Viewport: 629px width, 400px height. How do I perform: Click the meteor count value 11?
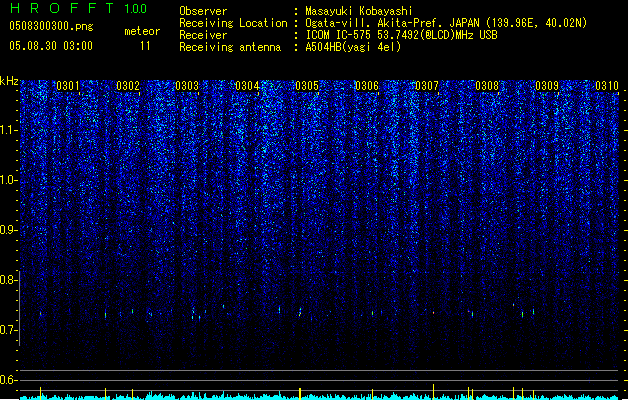pyautogui.click(x=145, y=46)
